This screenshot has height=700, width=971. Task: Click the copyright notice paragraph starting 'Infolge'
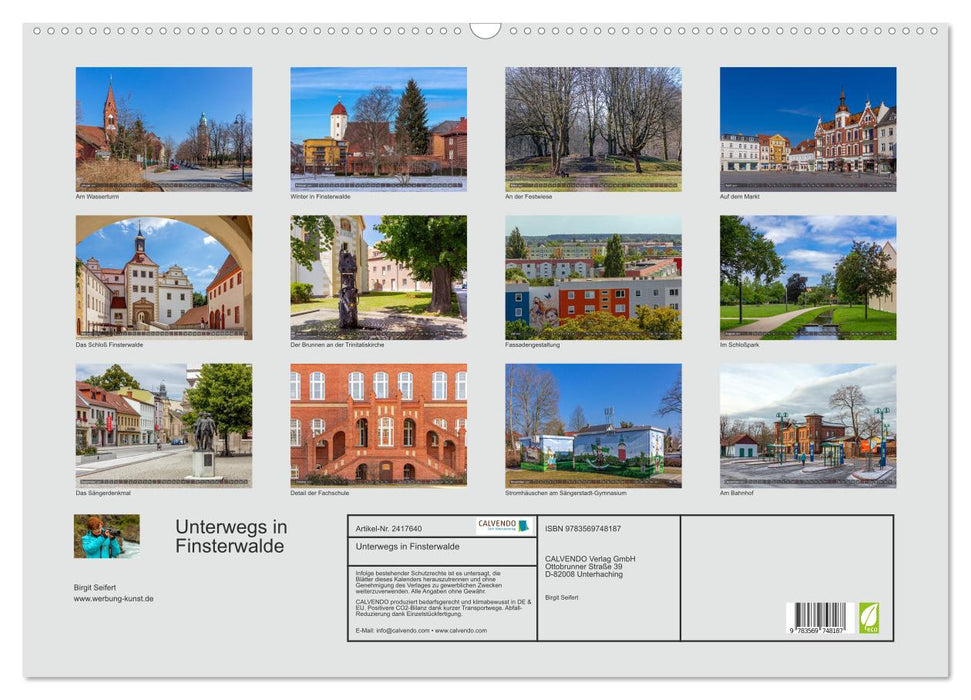tap(429, 582)
